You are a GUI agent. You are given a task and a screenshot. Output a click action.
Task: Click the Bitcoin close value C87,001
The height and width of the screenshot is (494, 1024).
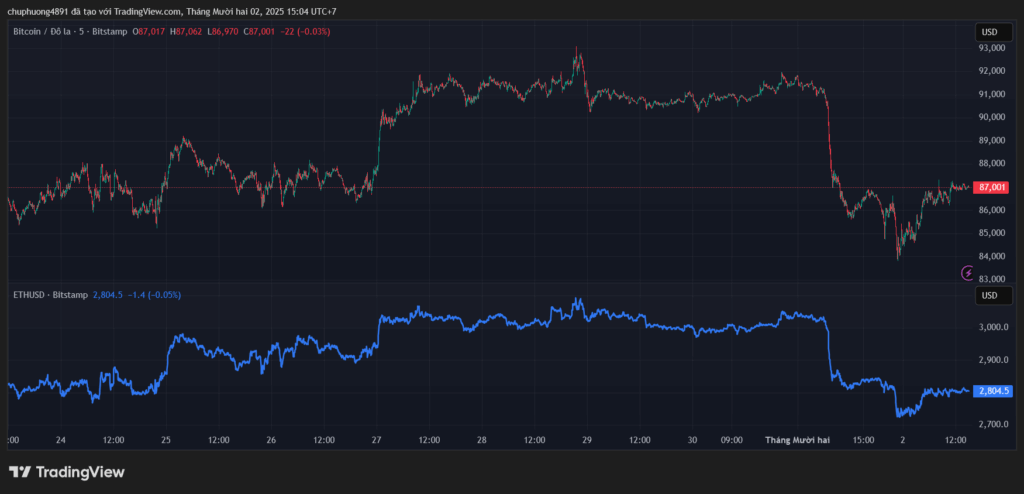[x=260, y=32]
